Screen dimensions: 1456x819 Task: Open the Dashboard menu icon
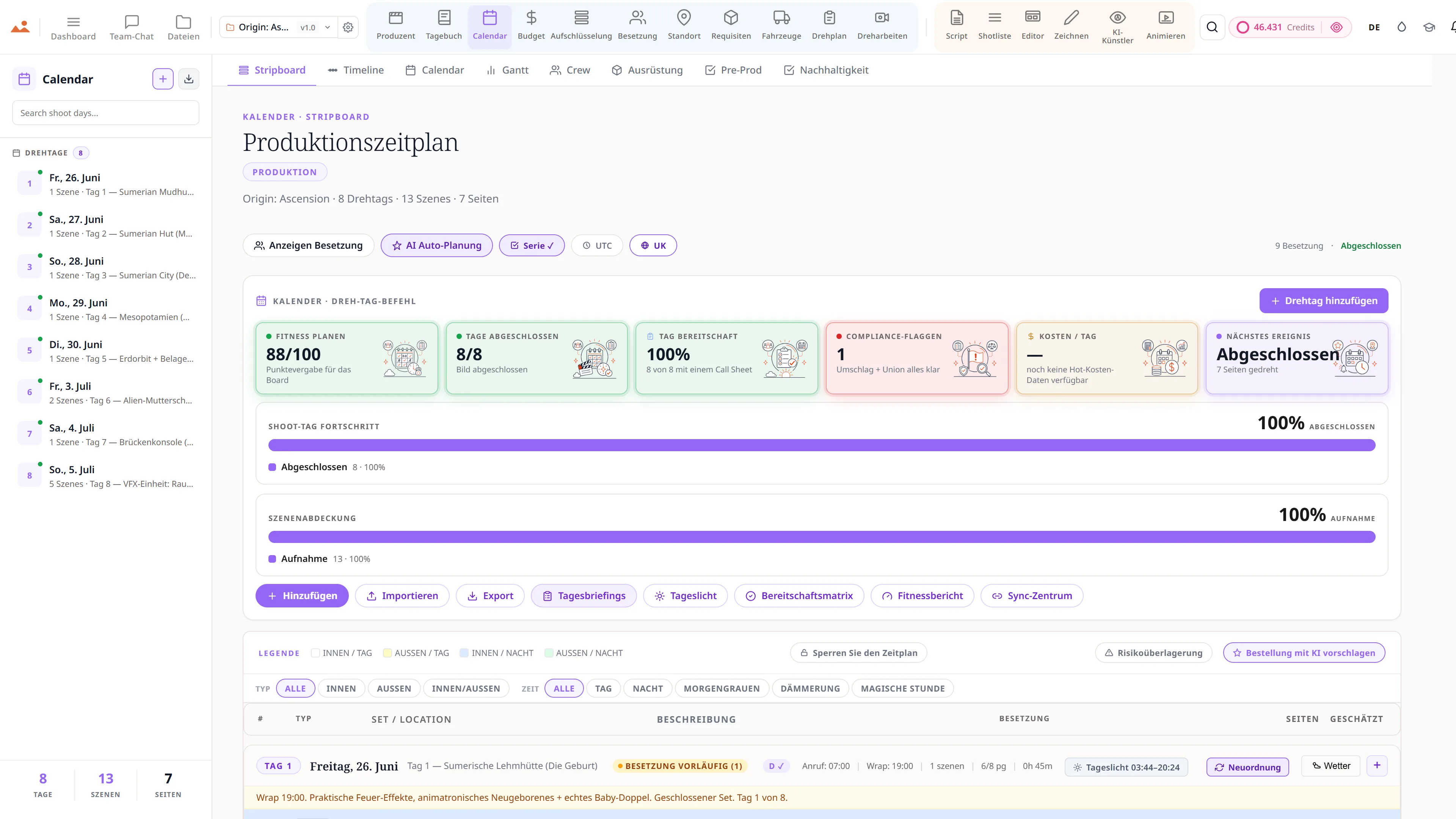tap(73, 27)
